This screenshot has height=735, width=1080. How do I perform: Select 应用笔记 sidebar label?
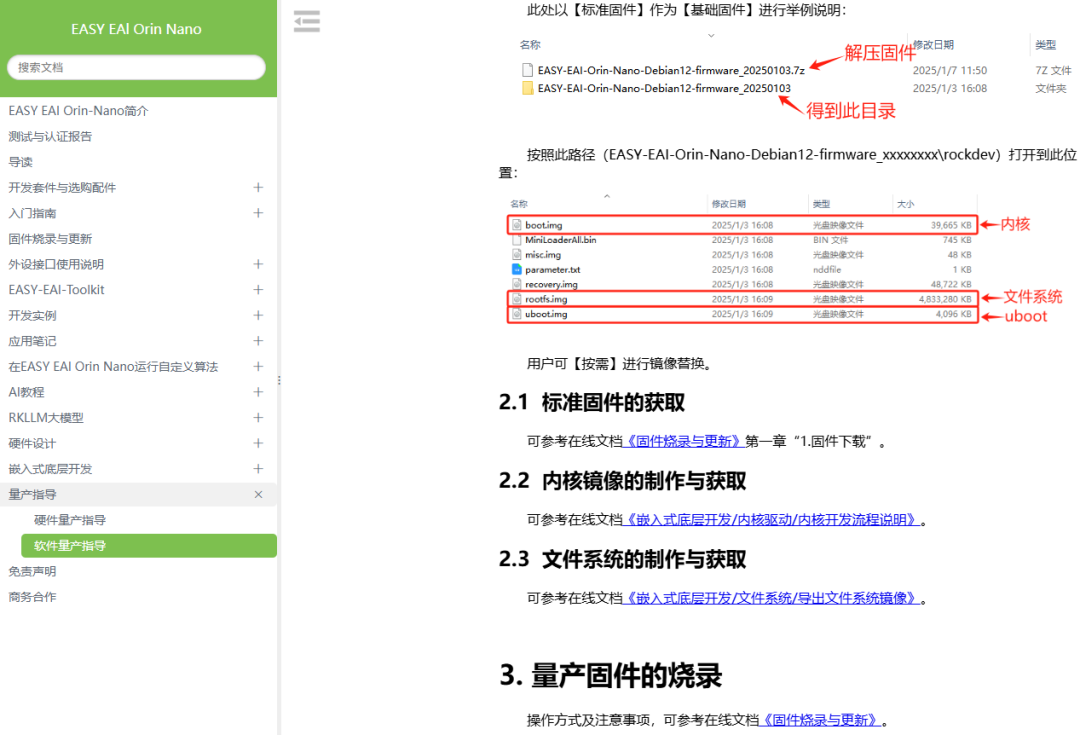32,341
